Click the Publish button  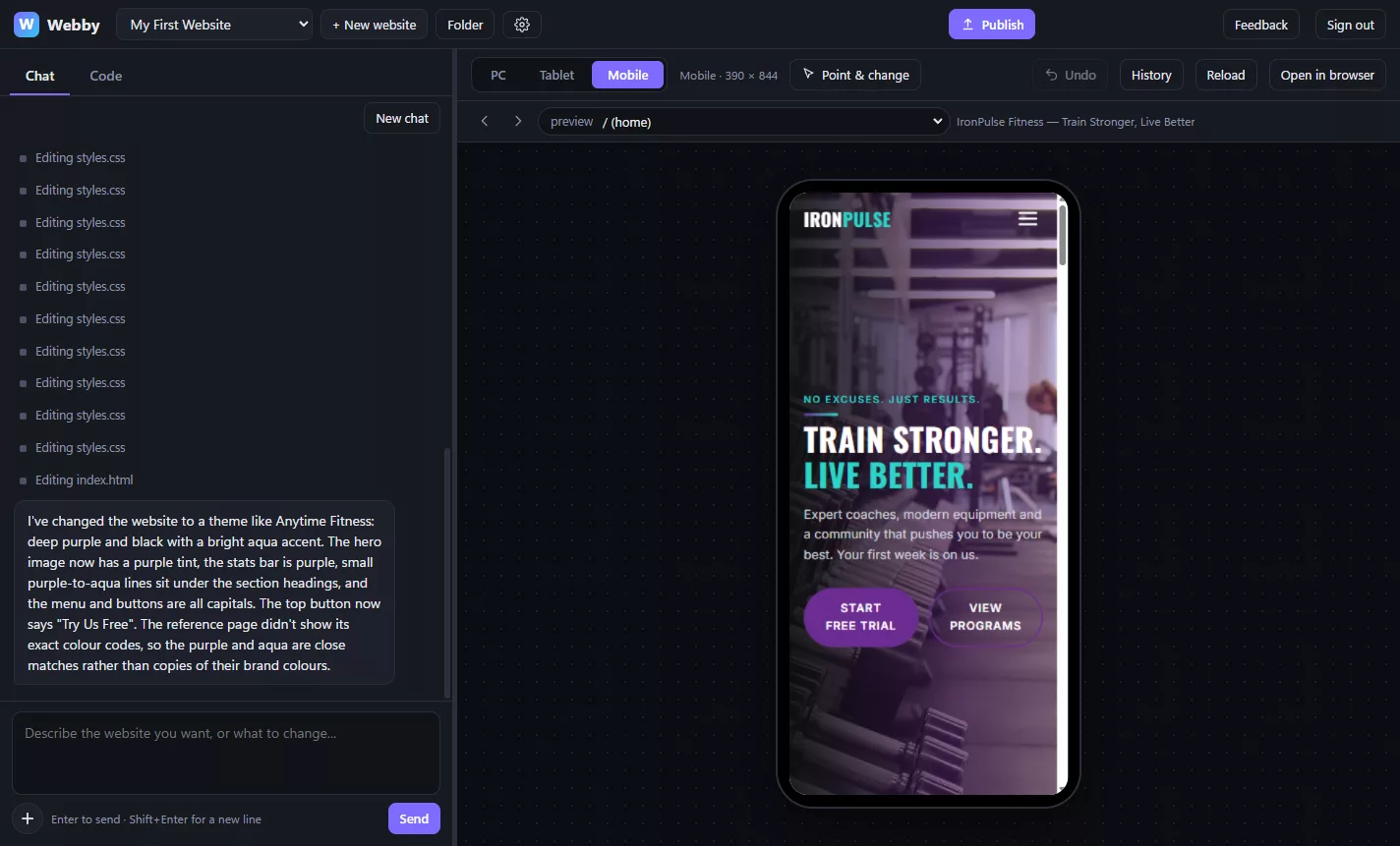992,25
